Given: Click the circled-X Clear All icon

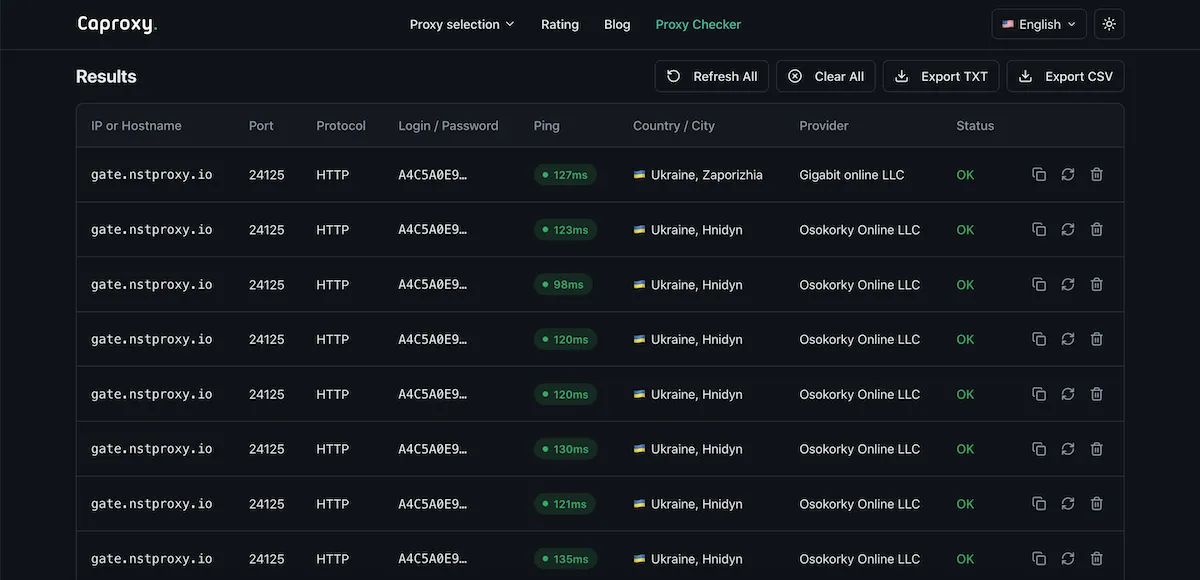Looking at the screenshot, I should point(794,75).
